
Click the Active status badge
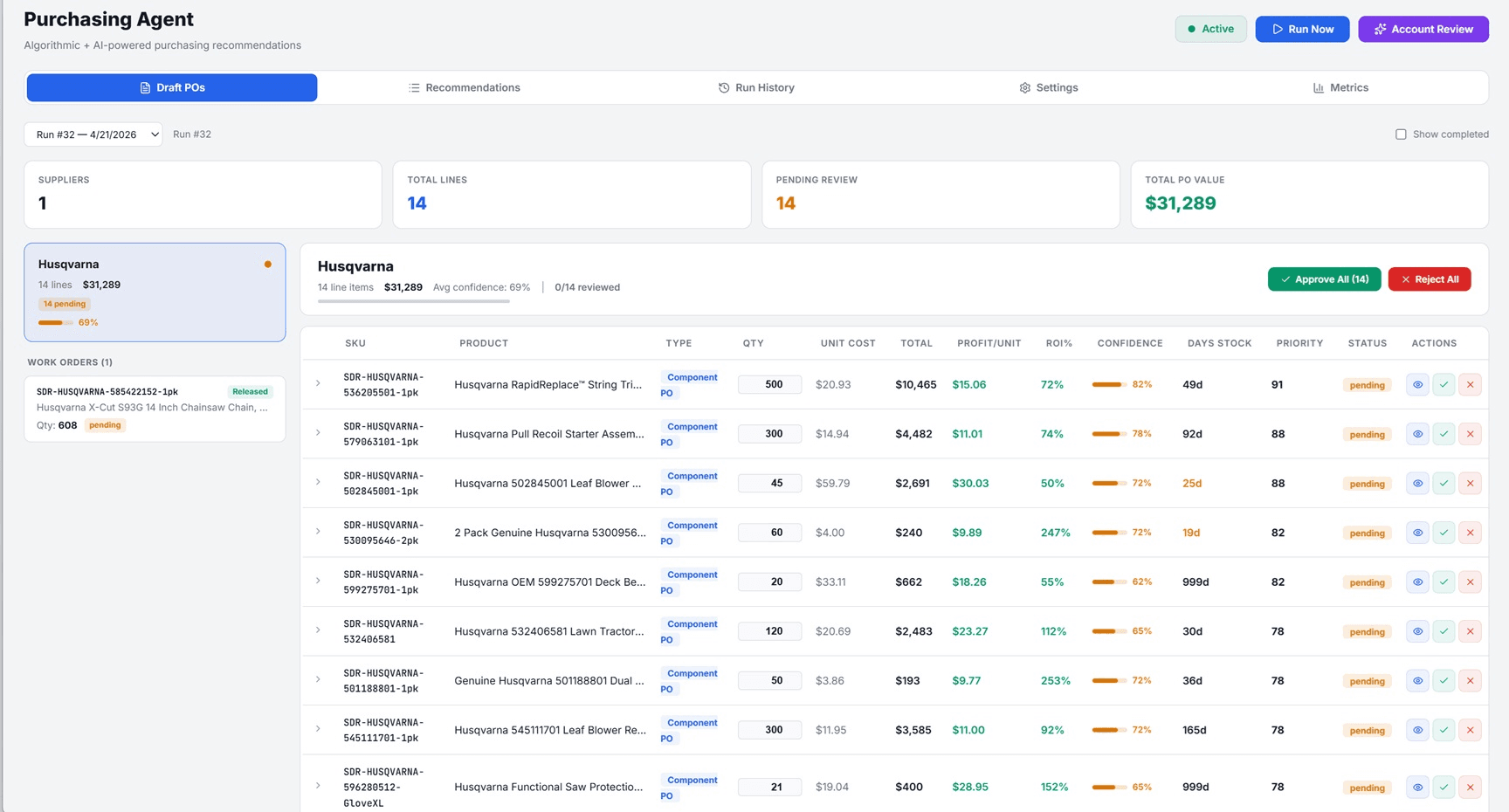(x=1210, y=29)
